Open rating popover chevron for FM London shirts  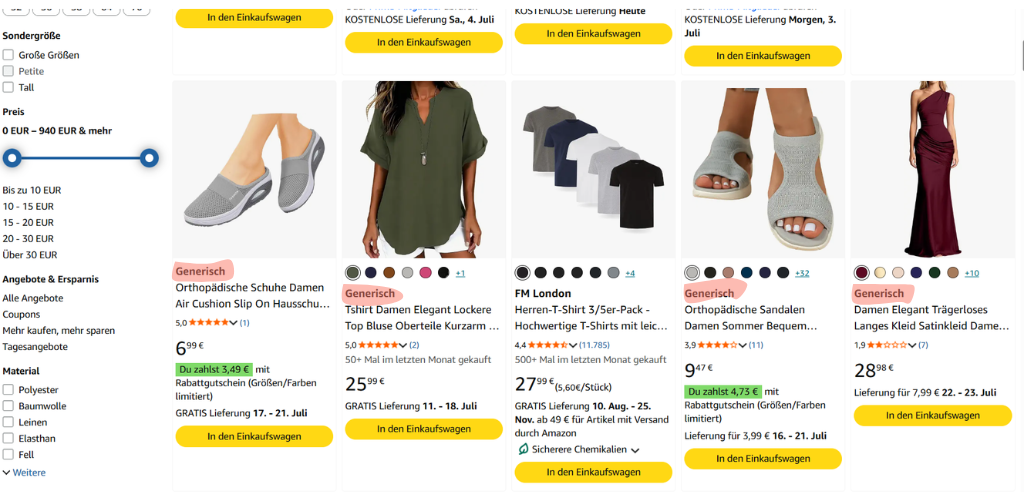[573, 345]
